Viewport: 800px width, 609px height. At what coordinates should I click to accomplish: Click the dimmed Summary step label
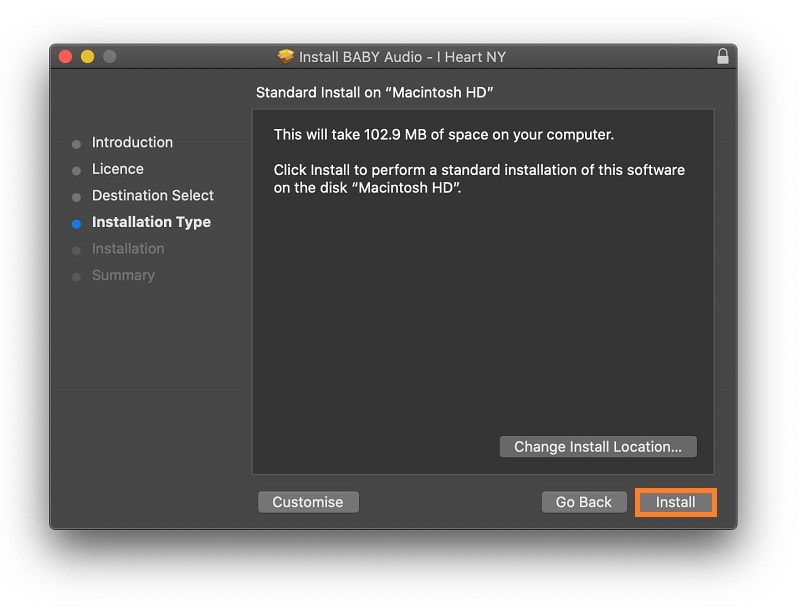coord(123,275)
